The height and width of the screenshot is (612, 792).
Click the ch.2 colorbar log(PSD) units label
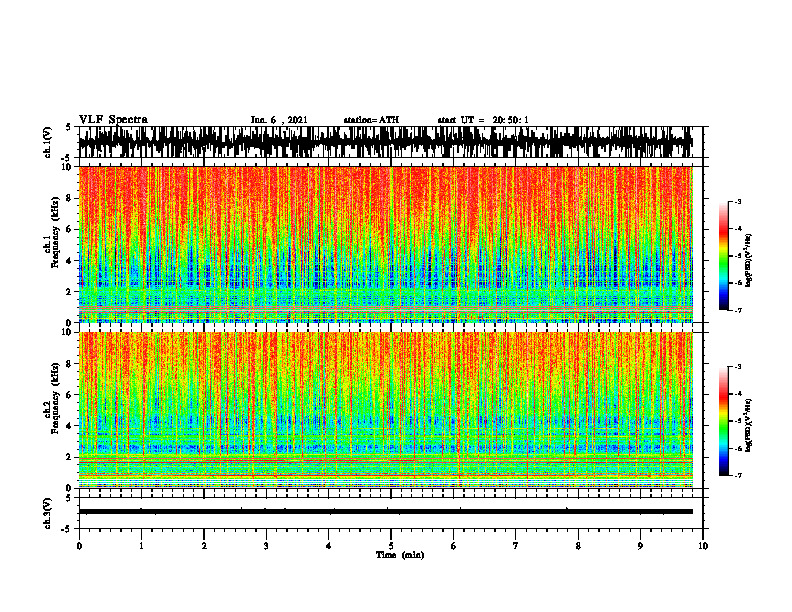[x=749, y=425]
